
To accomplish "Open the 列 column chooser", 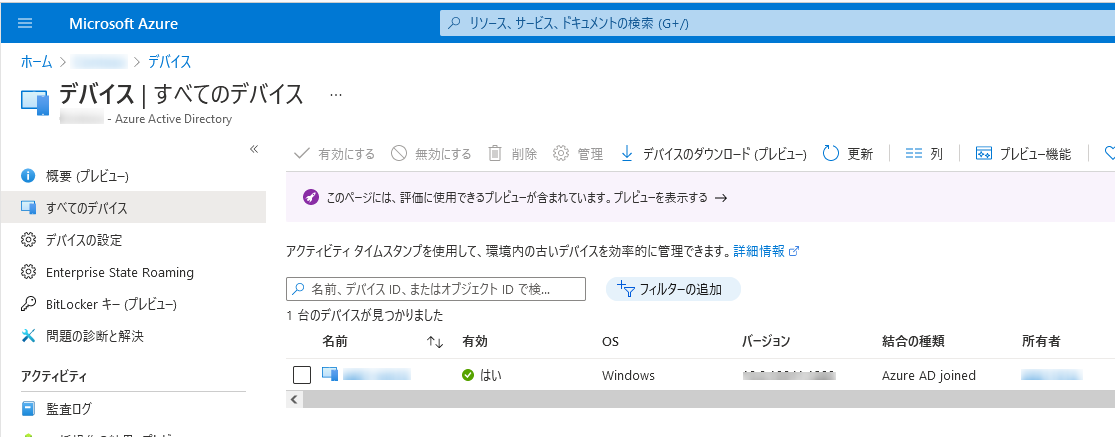I will 924,153.
